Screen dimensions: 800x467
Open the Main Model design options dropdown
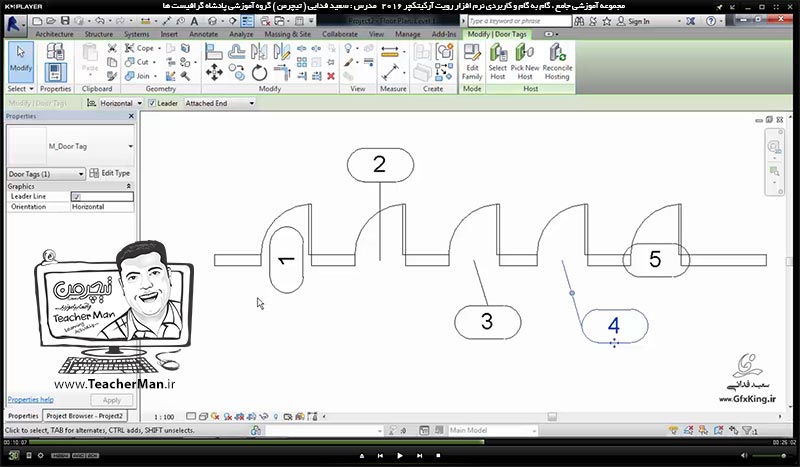(x=492, y=430)
